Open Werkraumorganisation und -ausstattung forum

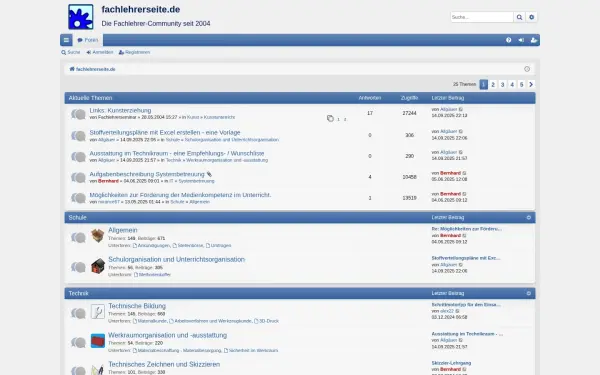click(x=168, y=335)
